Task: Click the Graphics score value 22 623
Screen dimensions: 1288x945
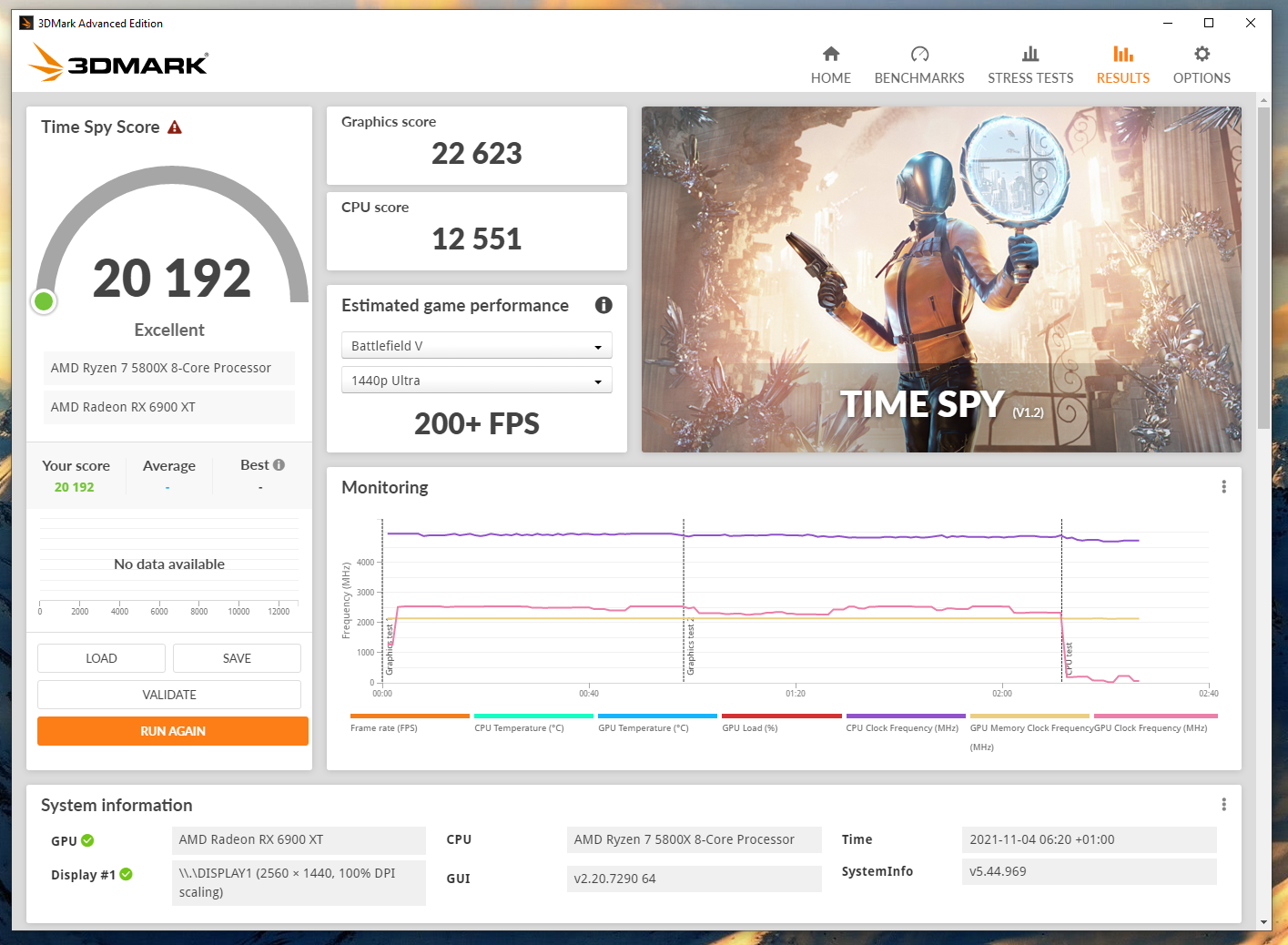Action: [477, 153]
